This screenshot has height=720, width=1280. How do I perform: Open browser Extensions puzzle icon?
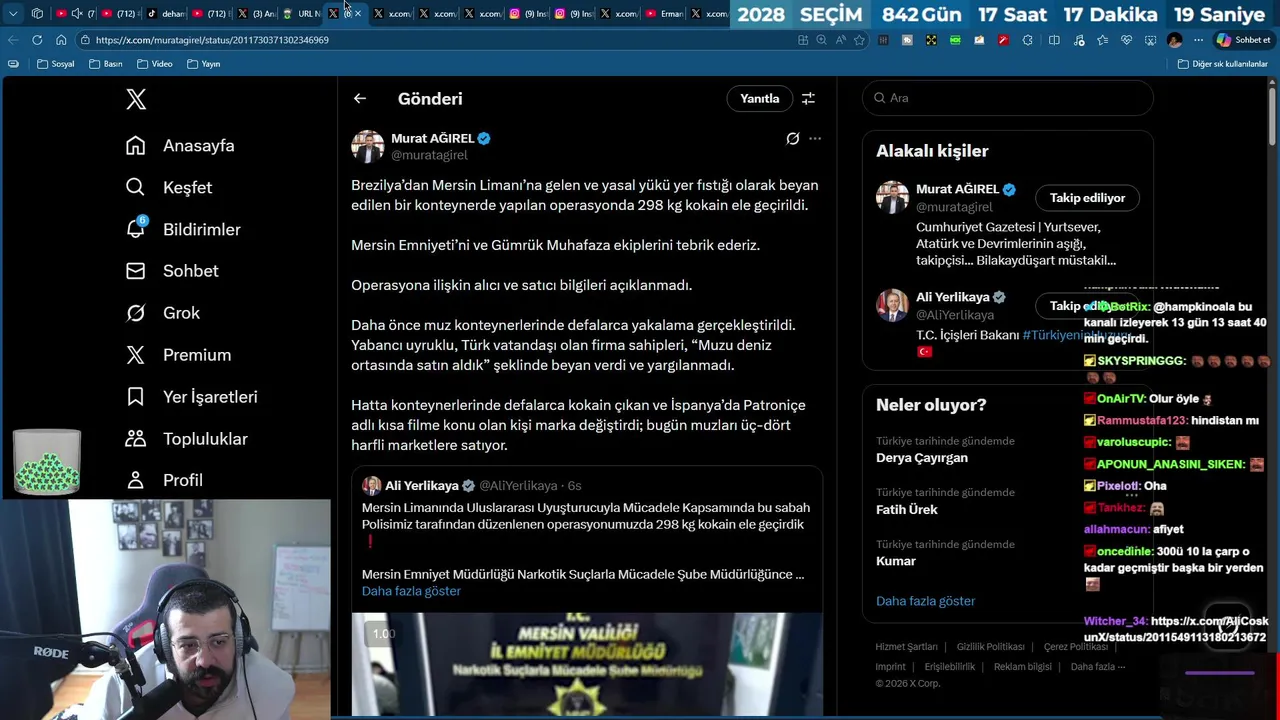click(1030, 40)
